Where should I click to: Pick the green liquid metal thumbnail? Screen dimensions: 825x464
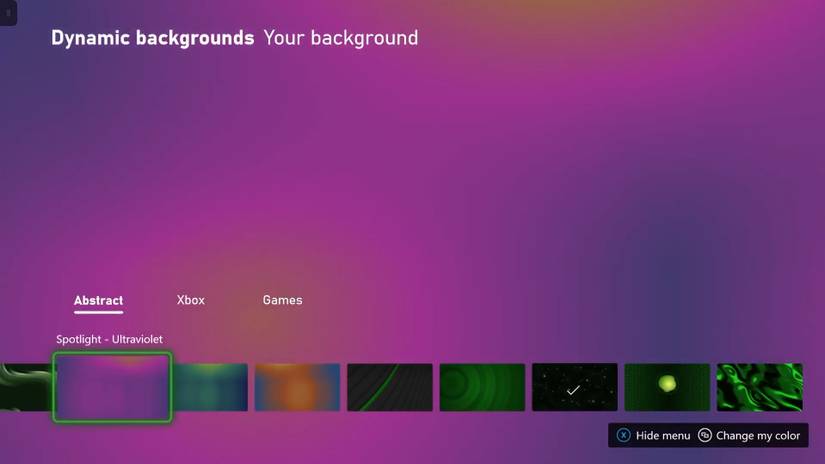pos(760,387)
